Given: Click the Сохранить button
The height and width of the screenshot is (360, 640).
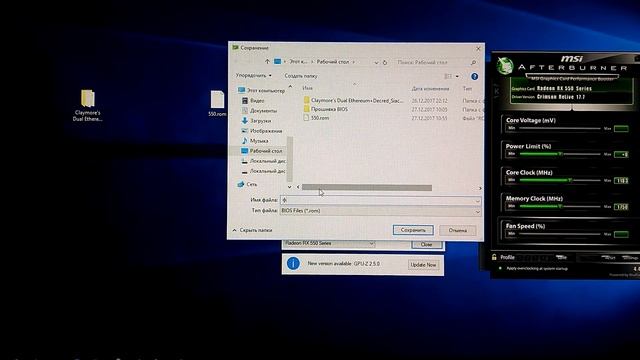Looking at the screenshot, I should [413, 230].
